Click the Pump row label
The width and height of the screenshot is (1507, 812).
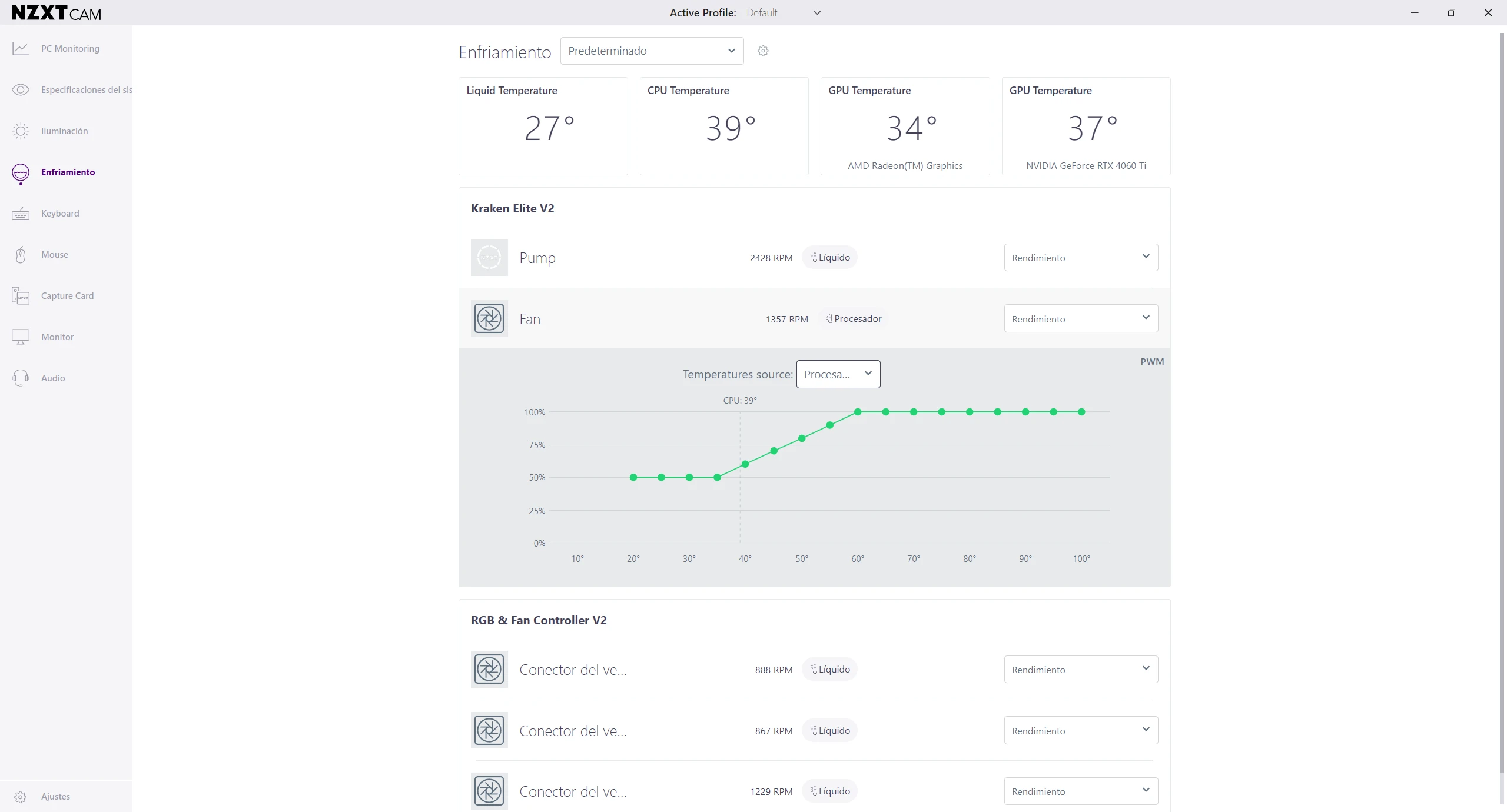pos(537,258)
